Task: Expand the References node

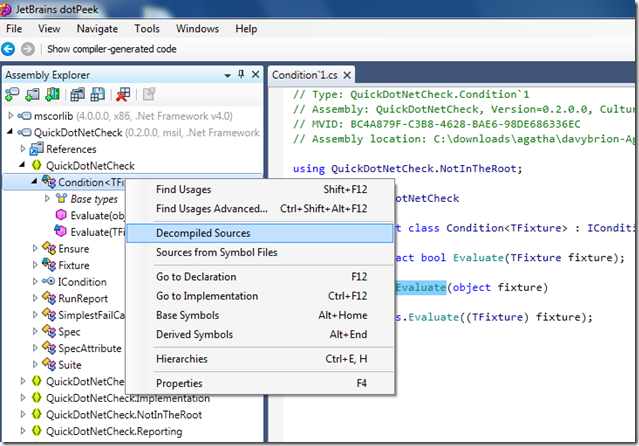Action: pyautogui.click(x=23, y=149)
